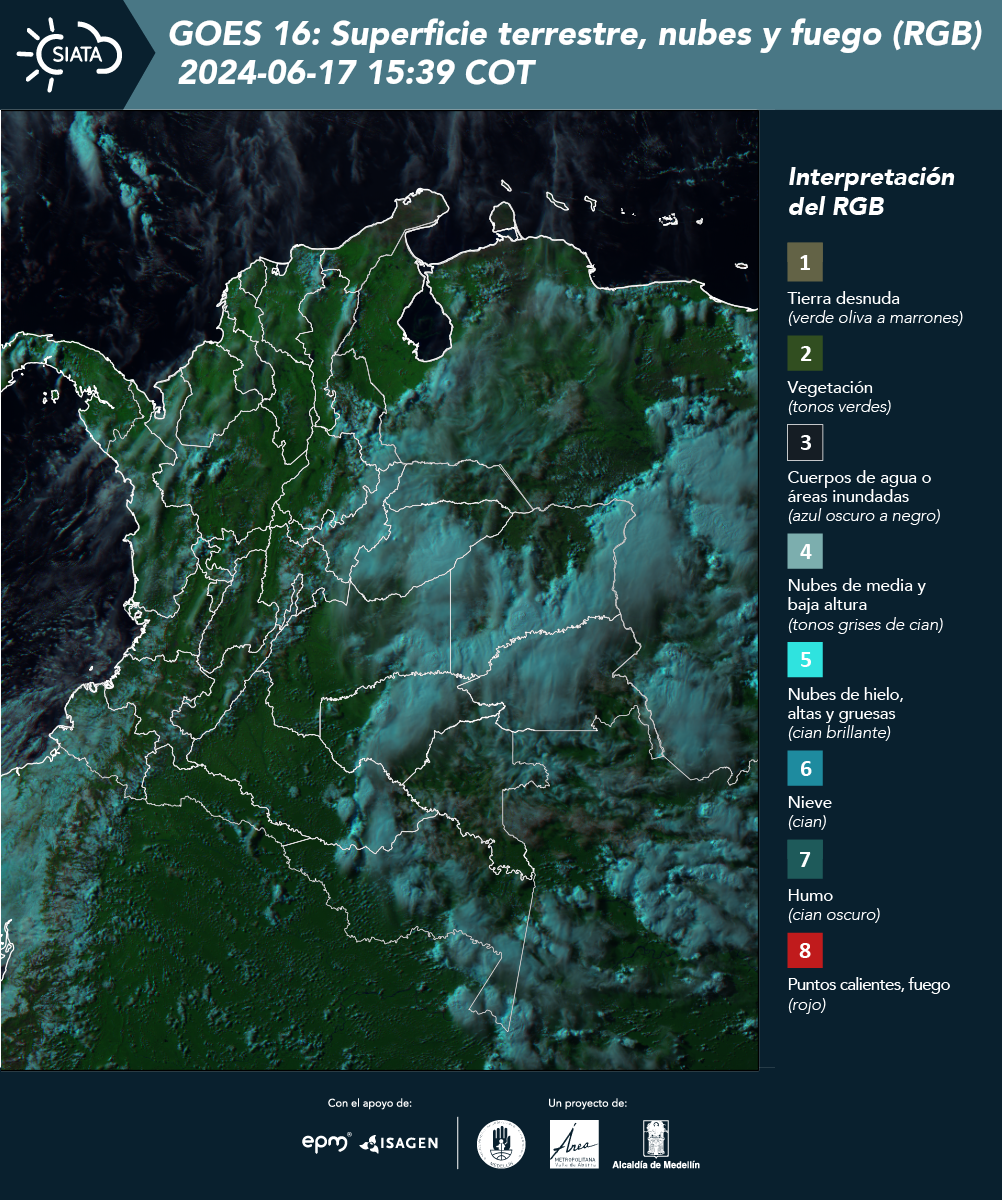Click the note "(tonos verdes)"
Image resolution: width=1002 pixels, height=1200 pixels.
pyautogui.click(x=839, y=407)
